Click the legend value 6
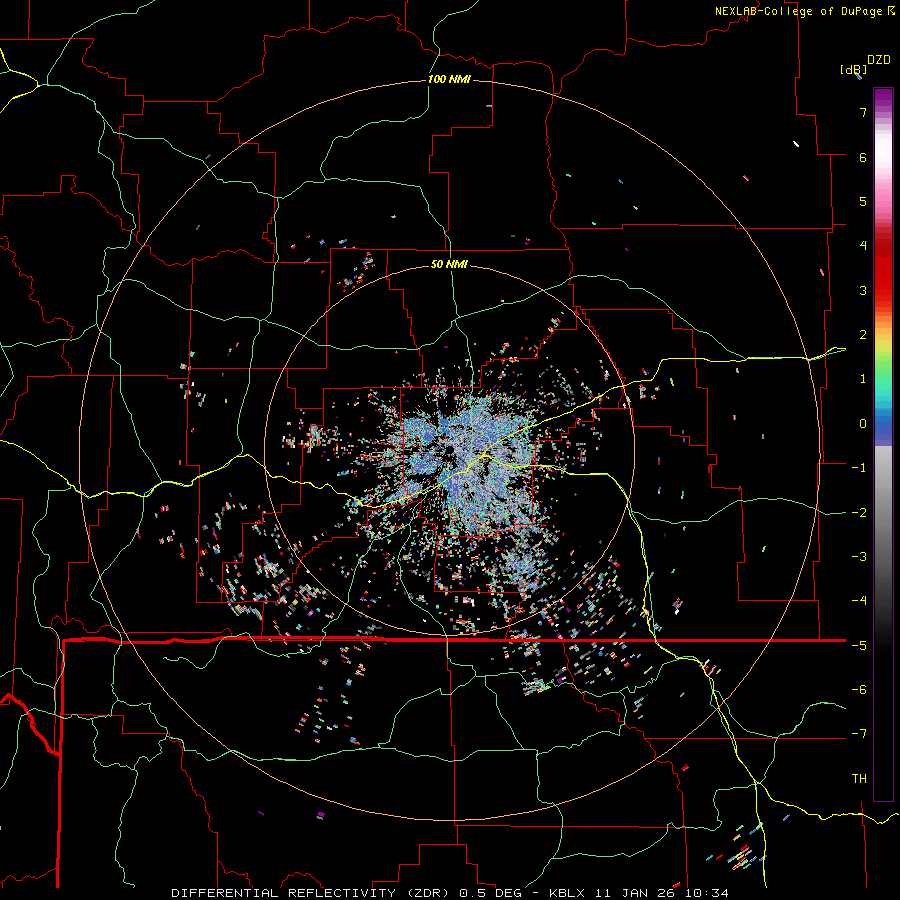The image size is (900, 900). [863, 157]
